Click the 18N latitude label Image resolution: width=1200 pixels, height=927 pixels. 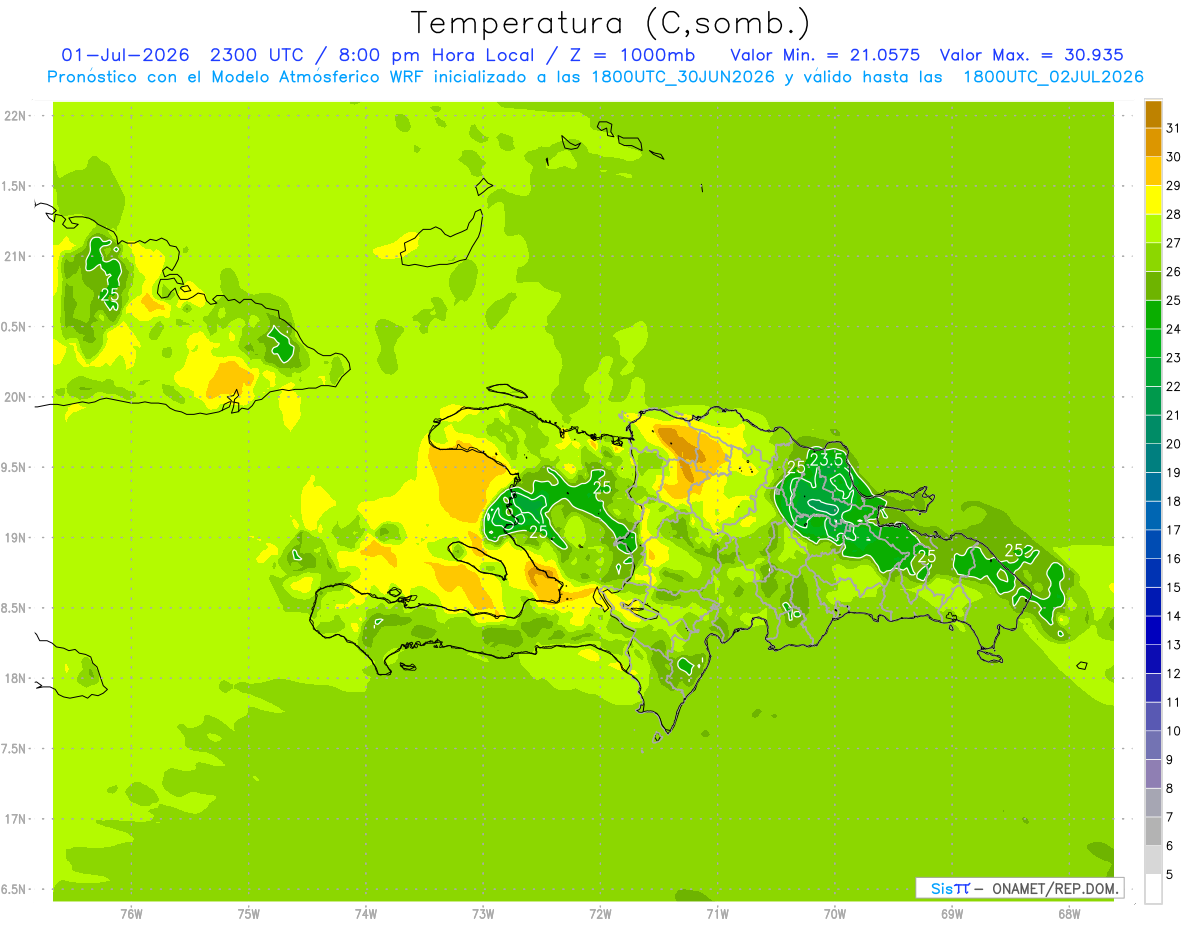coord(15,678)
